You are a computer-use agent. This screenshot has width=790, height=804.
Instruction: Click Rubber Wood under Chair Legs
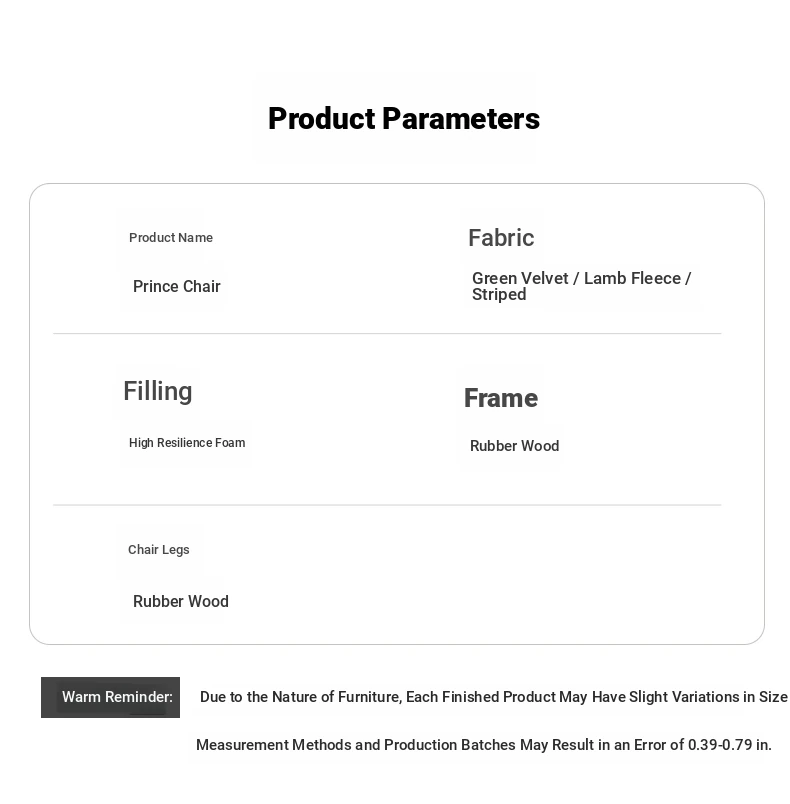181,602
